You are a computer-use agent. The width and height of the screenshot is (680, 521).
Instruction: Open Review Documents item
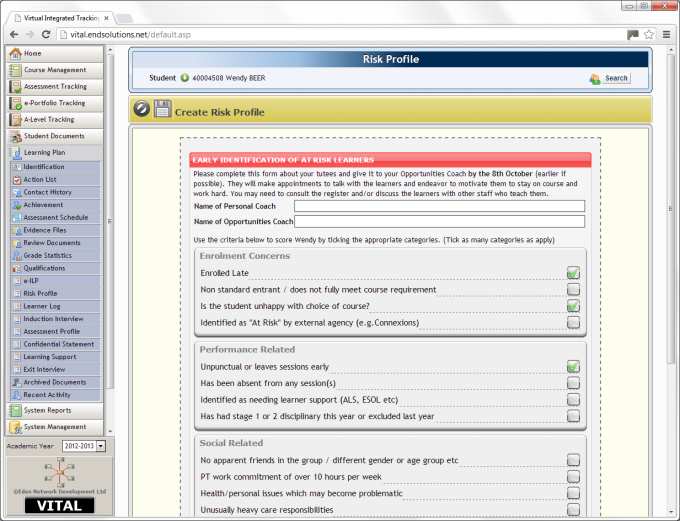56,243
